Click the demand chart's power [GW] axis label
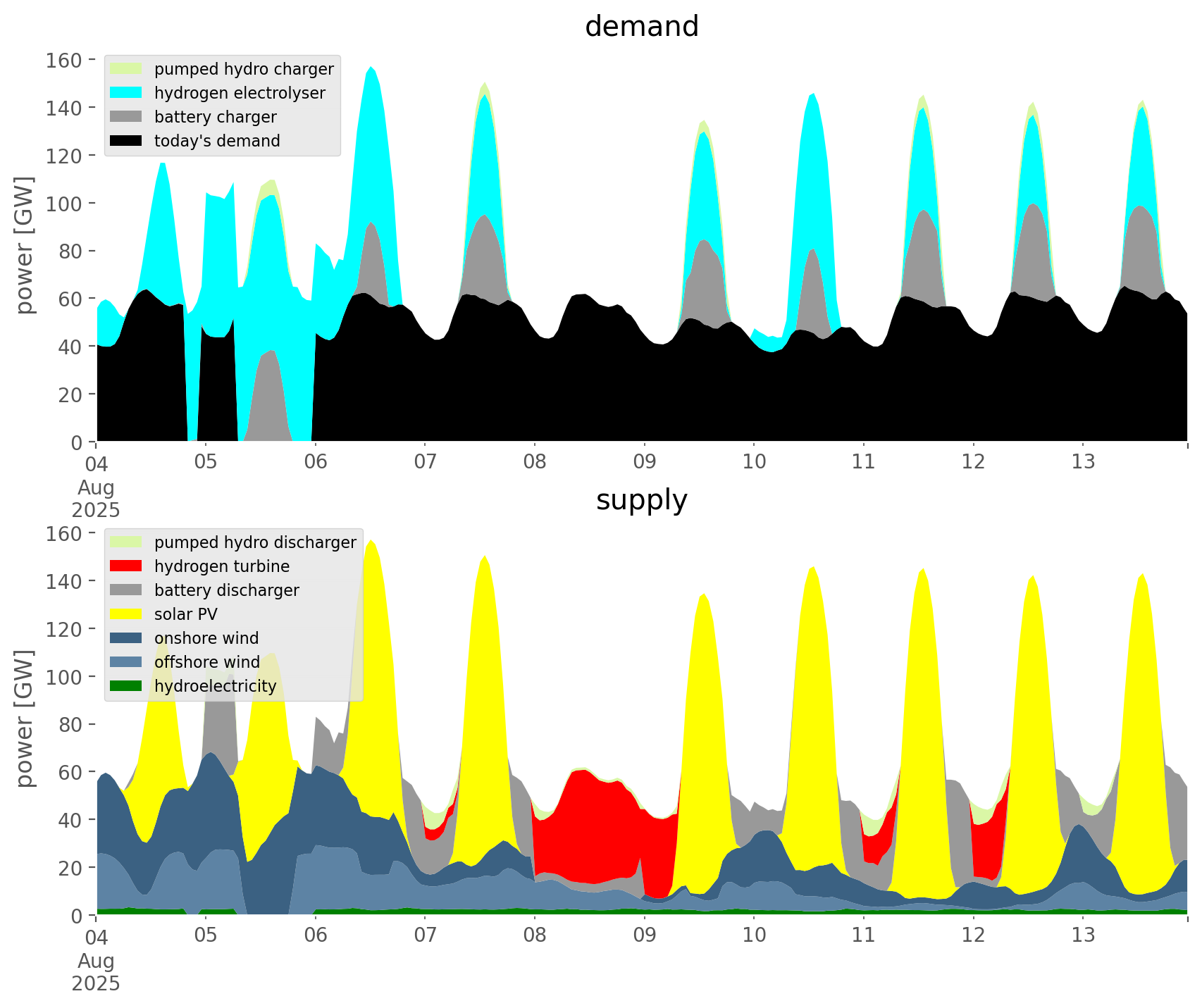1202x1008 pixels. pos(24,245)
